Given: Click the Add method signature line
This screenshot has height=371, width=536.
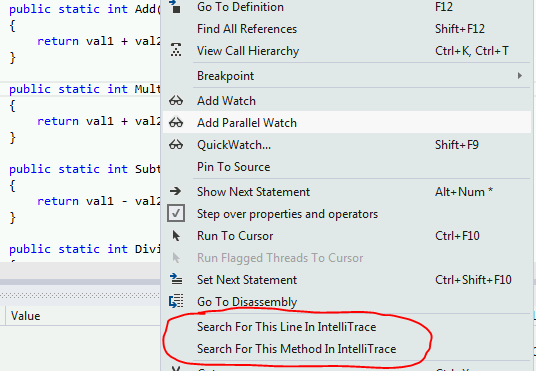Looking at the screenshot, I should coord(84,9).
